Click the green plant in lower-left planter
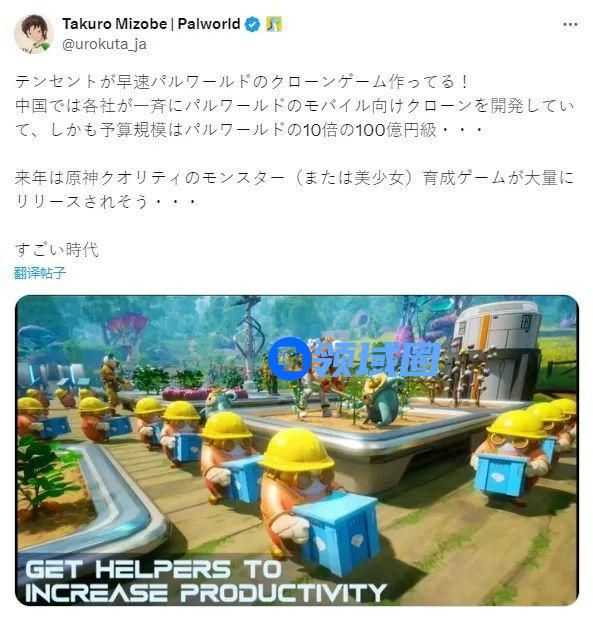The image size is (593, 619). click(43, 470)
